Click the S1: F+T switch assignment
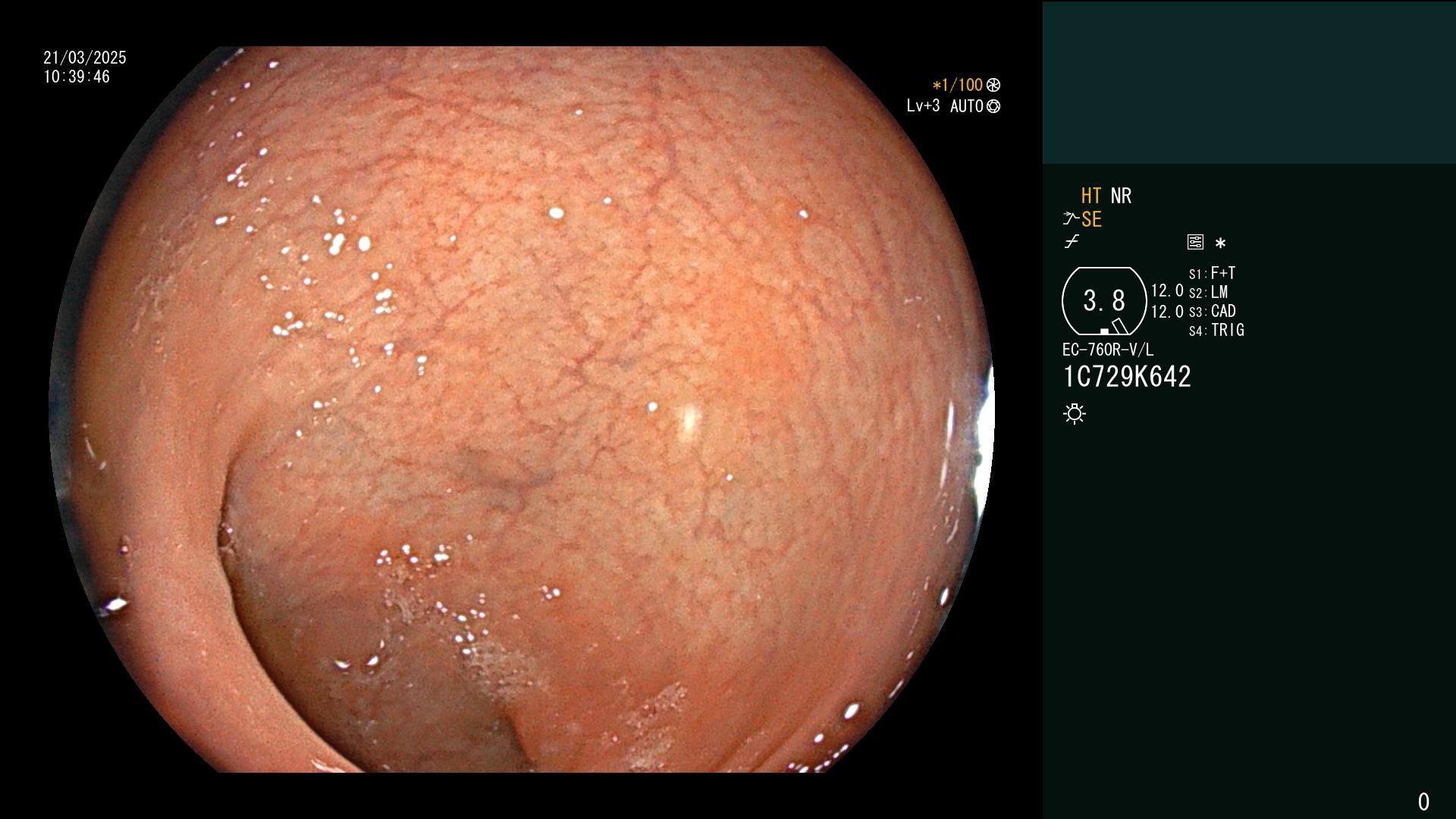This screenshot has height=819, width=1456. [x=1212, y=273]
